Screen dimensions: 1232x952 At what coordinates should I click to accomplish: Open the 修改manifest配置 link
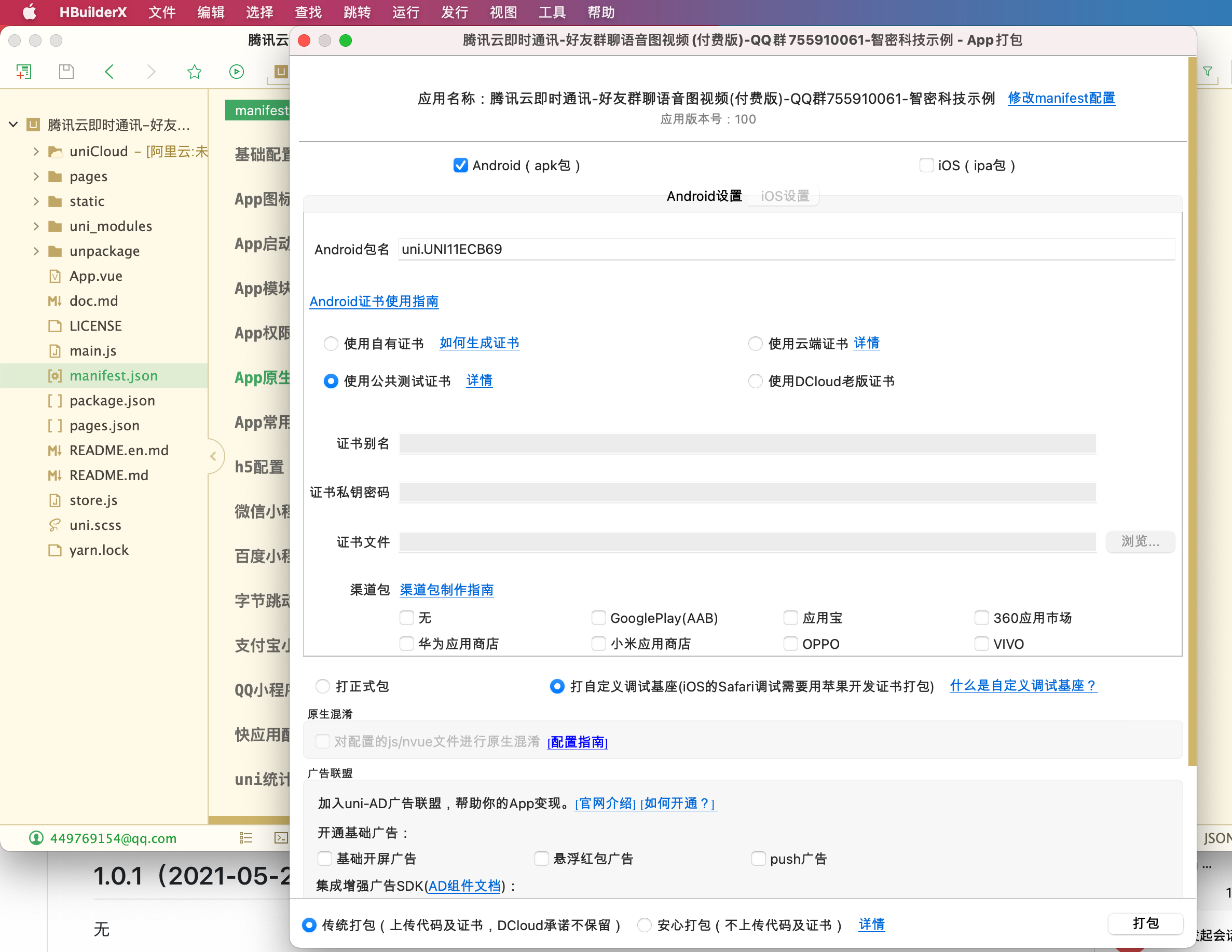(1061, 98)
